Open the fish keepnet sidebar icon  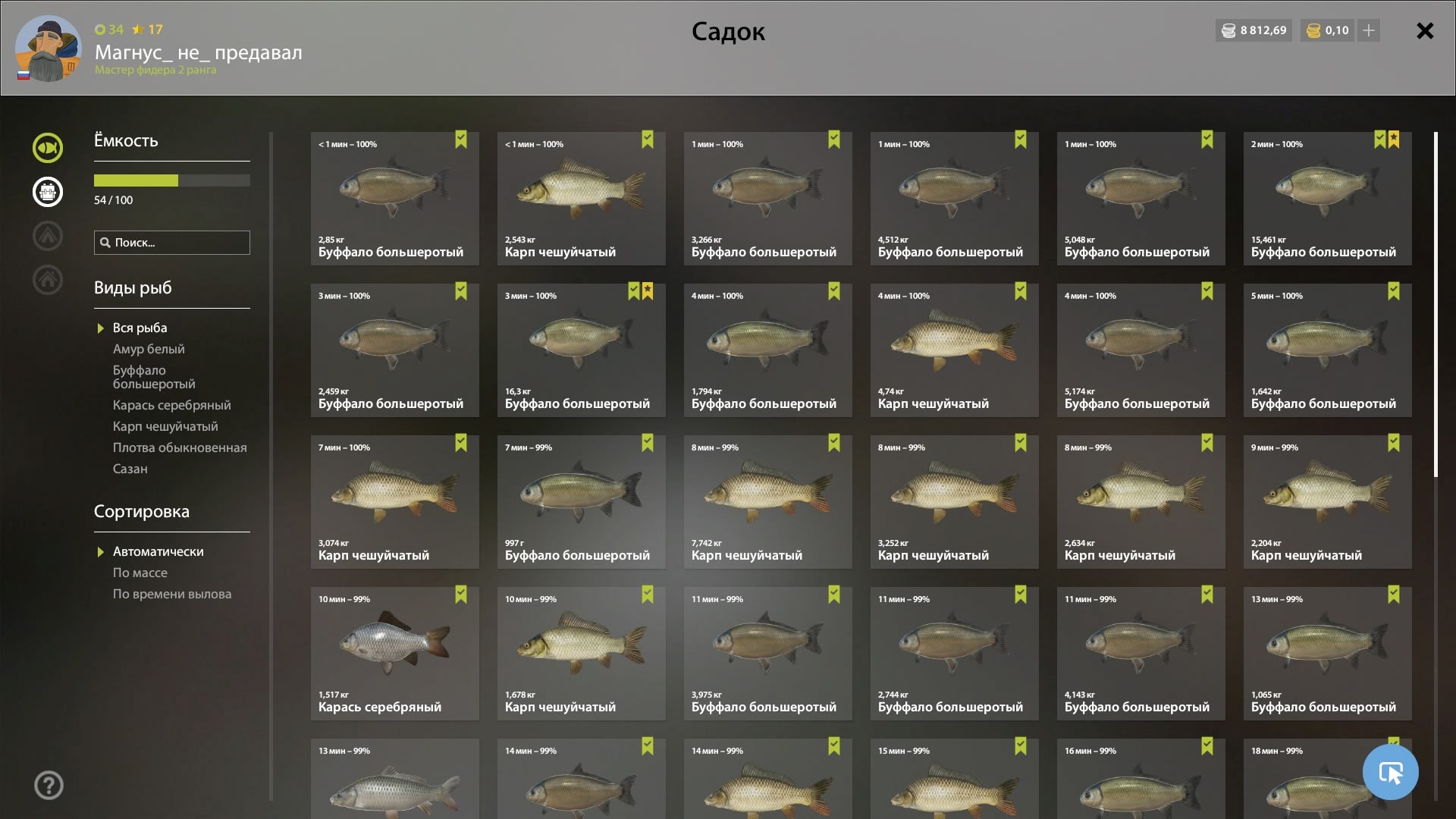[48, 148]
